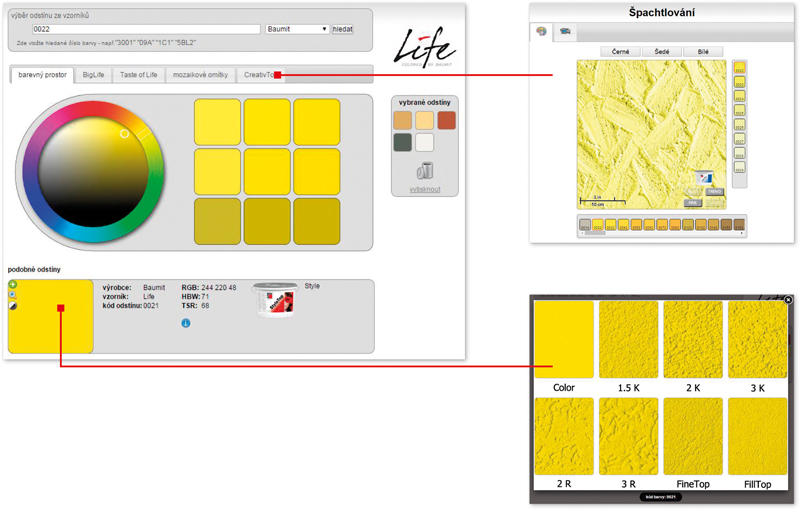
Task: Select the FineTop texture thumbnail
Action: pos(693,436)
